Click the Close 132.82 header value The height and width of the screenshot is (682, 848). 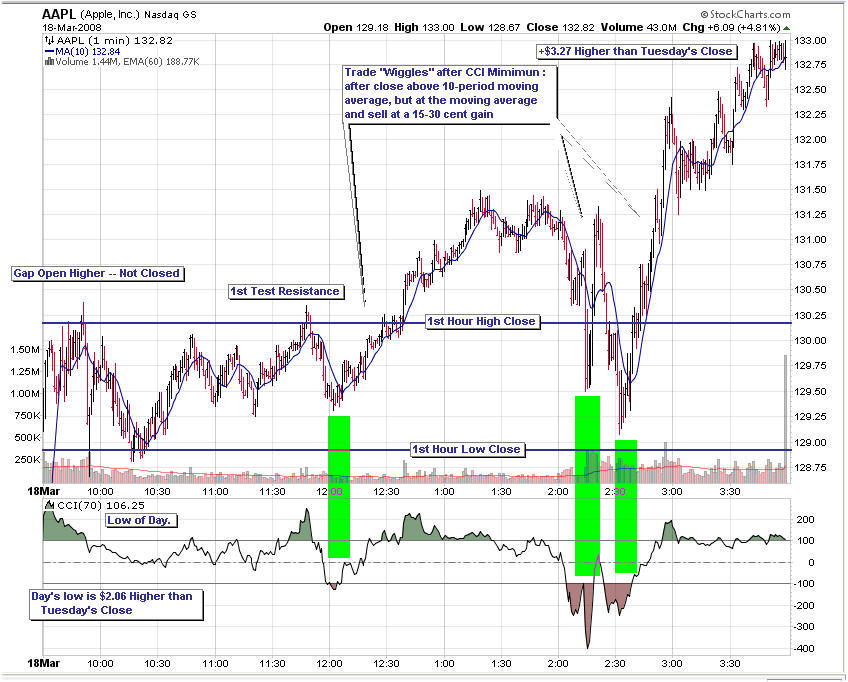point(561,28)
